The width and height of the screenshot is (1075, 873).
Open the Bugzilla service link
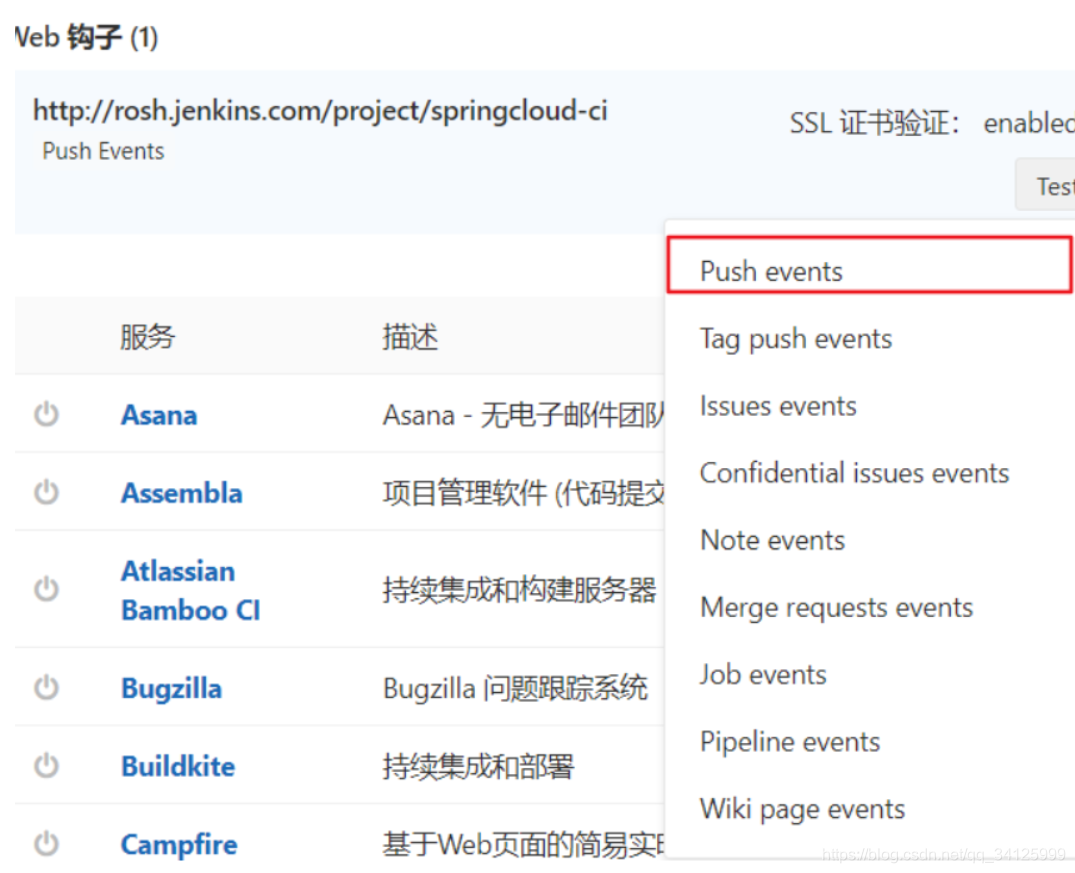pyautogui.click(x=171, y=689)
